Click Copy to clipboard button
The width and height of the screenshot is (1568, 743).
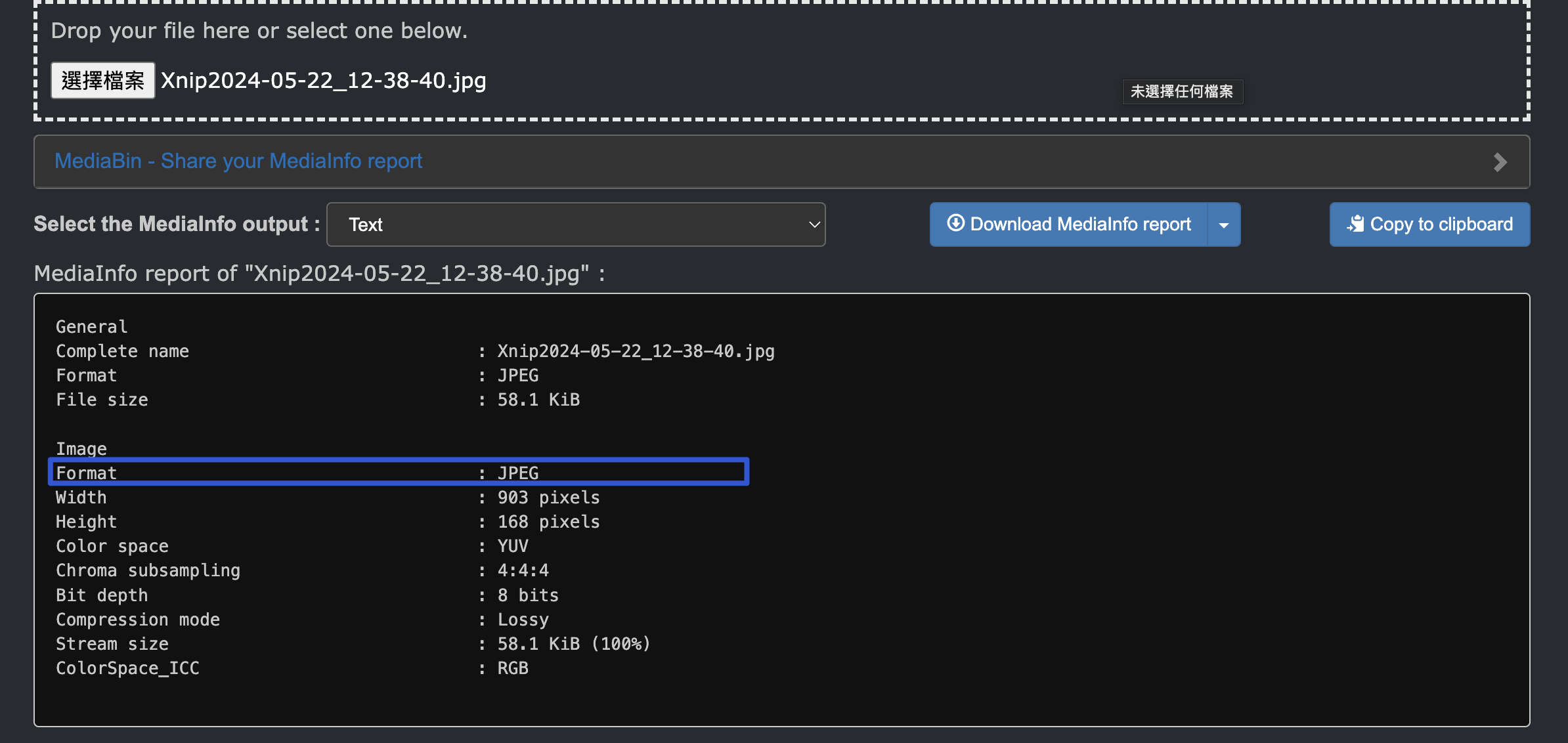coord(1441,224)
